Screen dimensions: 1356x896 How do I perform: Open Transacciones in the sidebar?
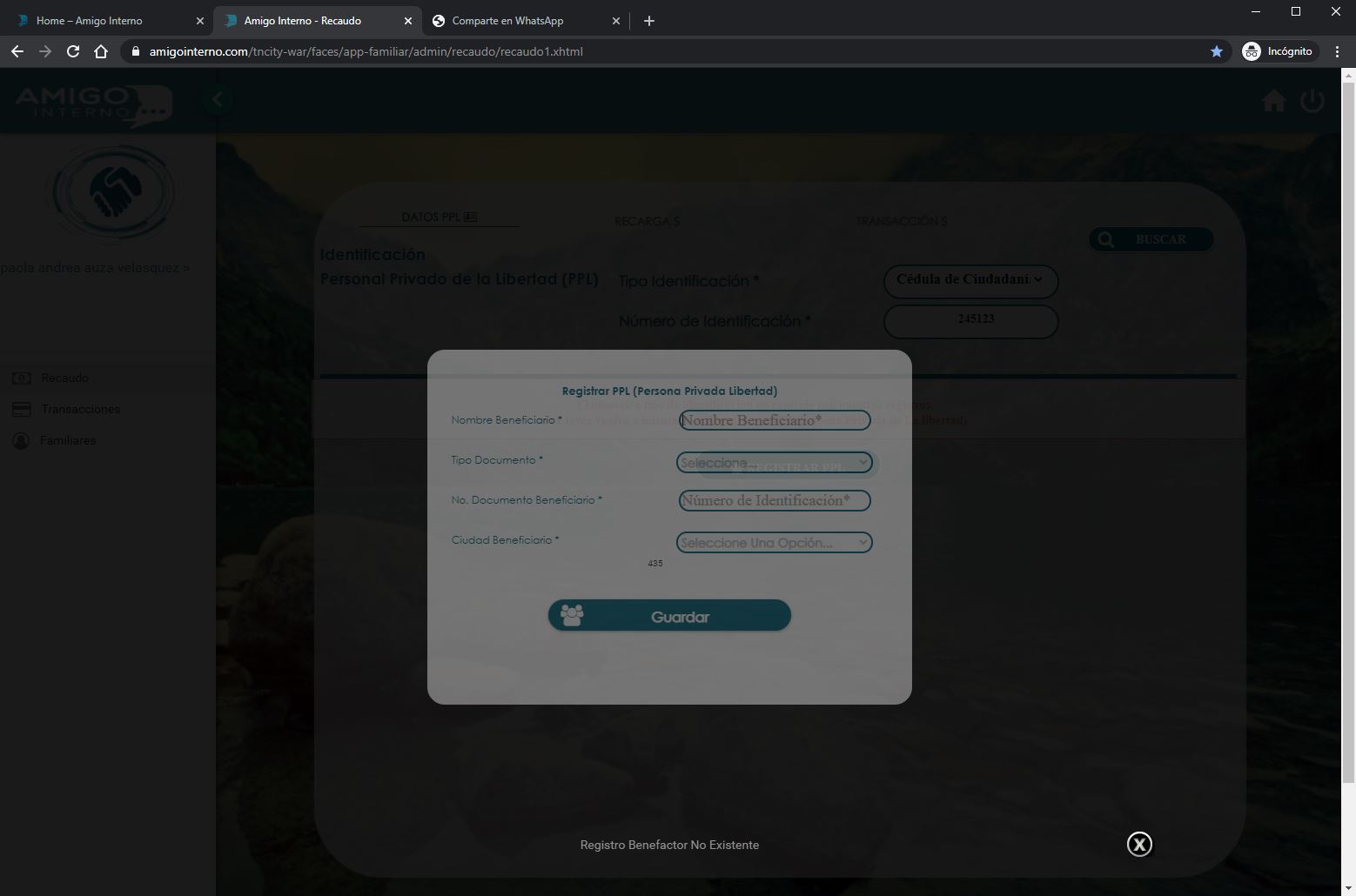coord(80,409)
